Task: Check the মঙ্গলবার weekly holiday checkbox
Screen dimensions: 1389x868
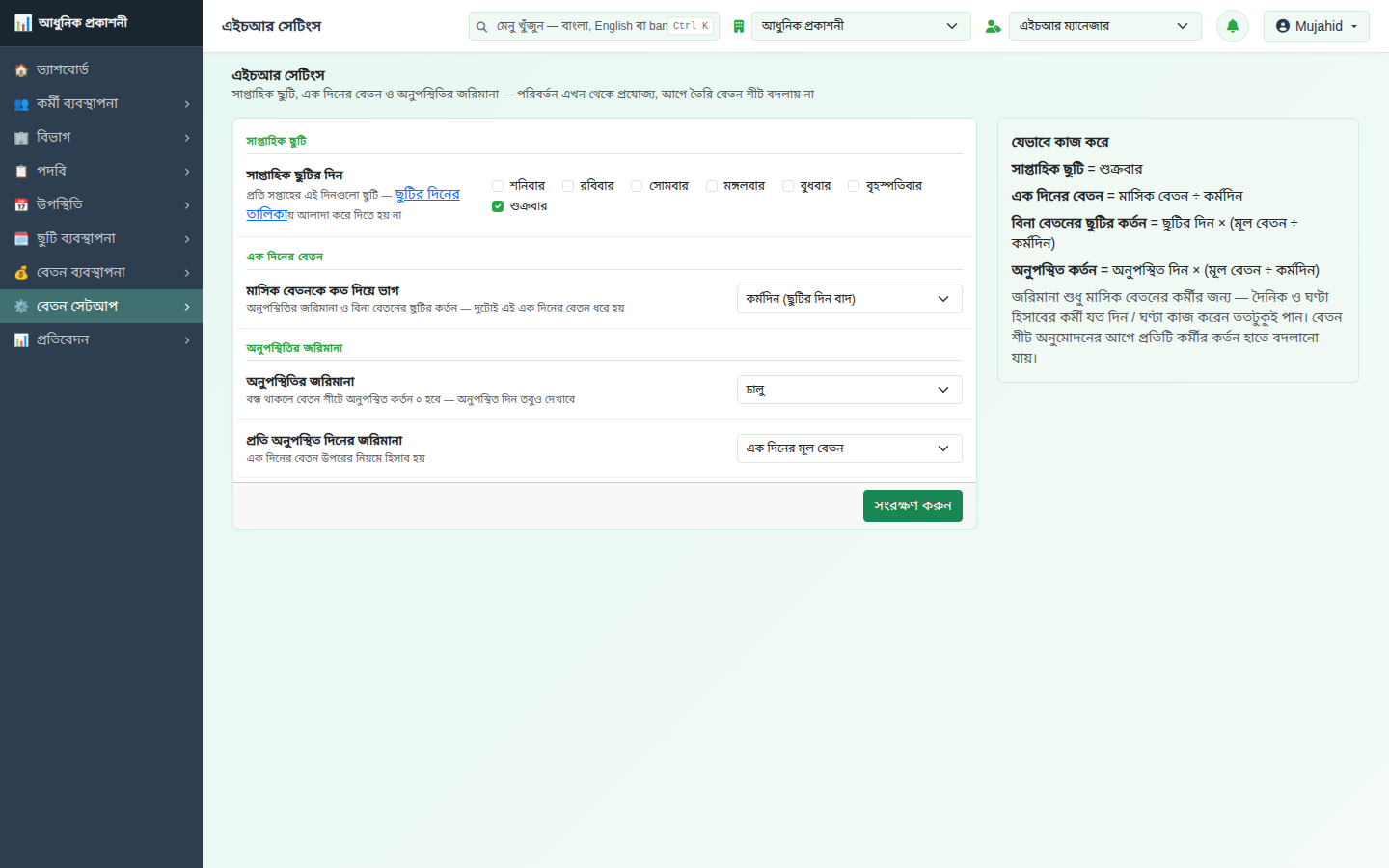Action: pos(712,186)
